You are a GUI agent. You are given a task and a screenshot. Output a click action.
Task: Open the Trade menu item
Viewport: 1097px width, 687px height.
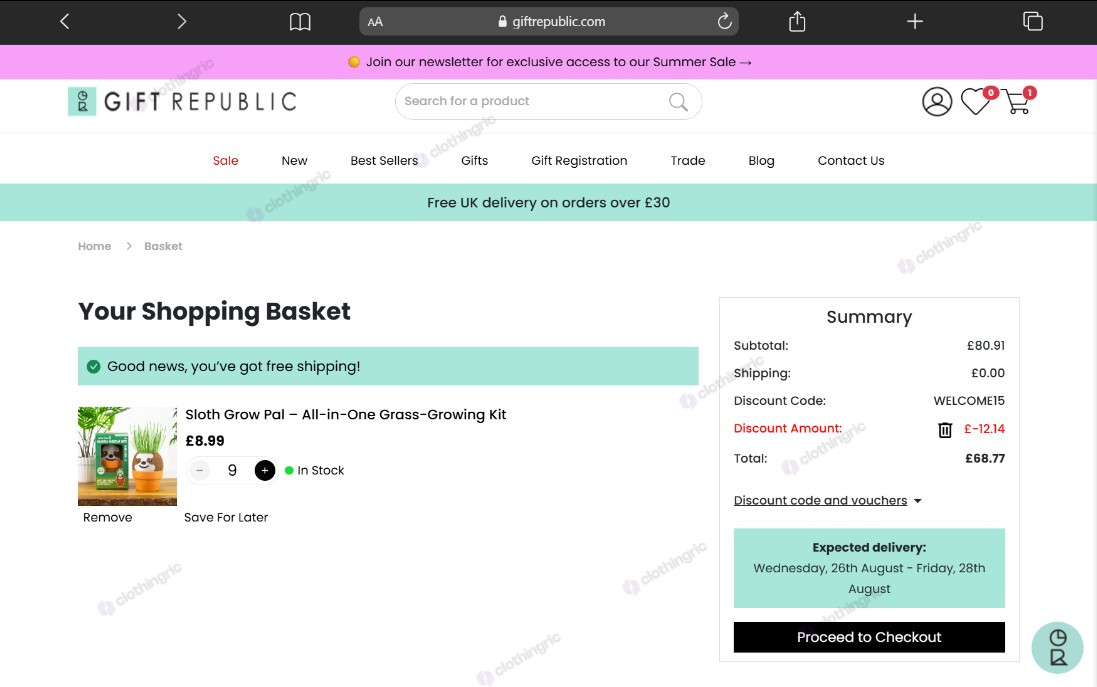(688, 161)
